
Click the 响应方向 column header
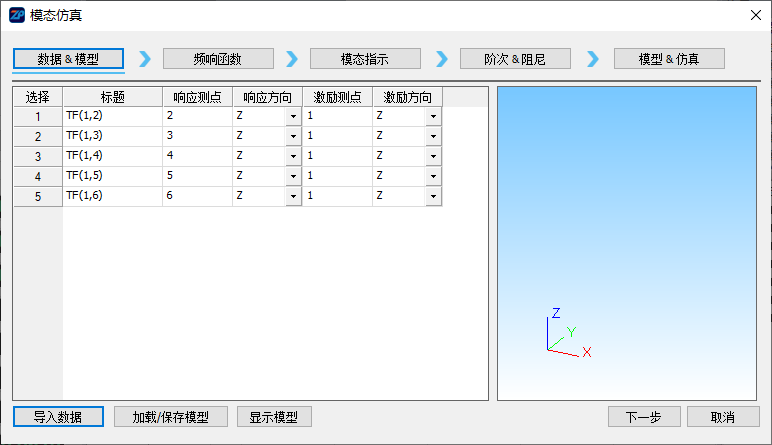click(267, 97)
